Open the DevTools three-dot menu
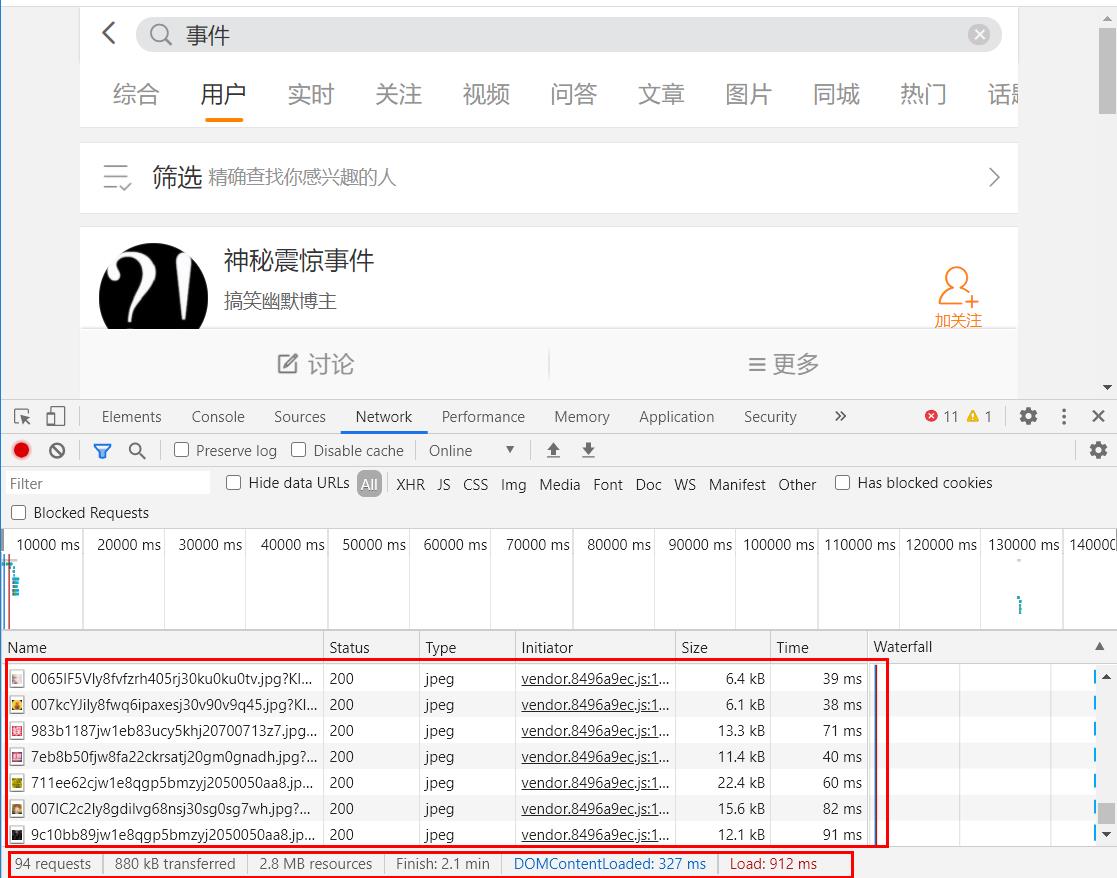Image resolution: width=1117 pixels, height=878 pixels. click(x=1064, y=417)
